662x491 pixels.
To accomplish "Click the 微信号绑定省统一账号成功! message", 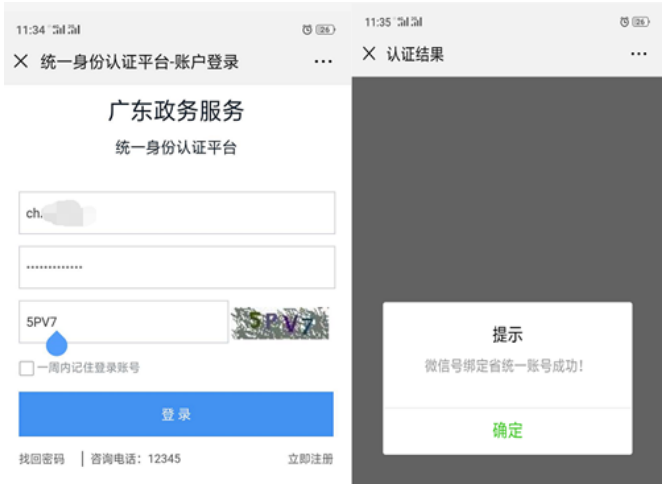I will coord(504,366).
